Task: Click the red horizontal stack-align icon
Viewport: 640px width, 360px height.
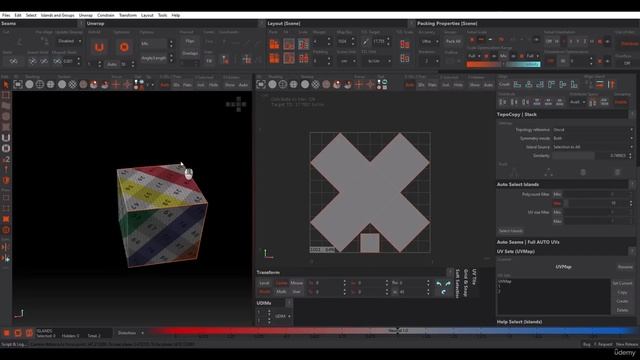Action: (600, 84)
